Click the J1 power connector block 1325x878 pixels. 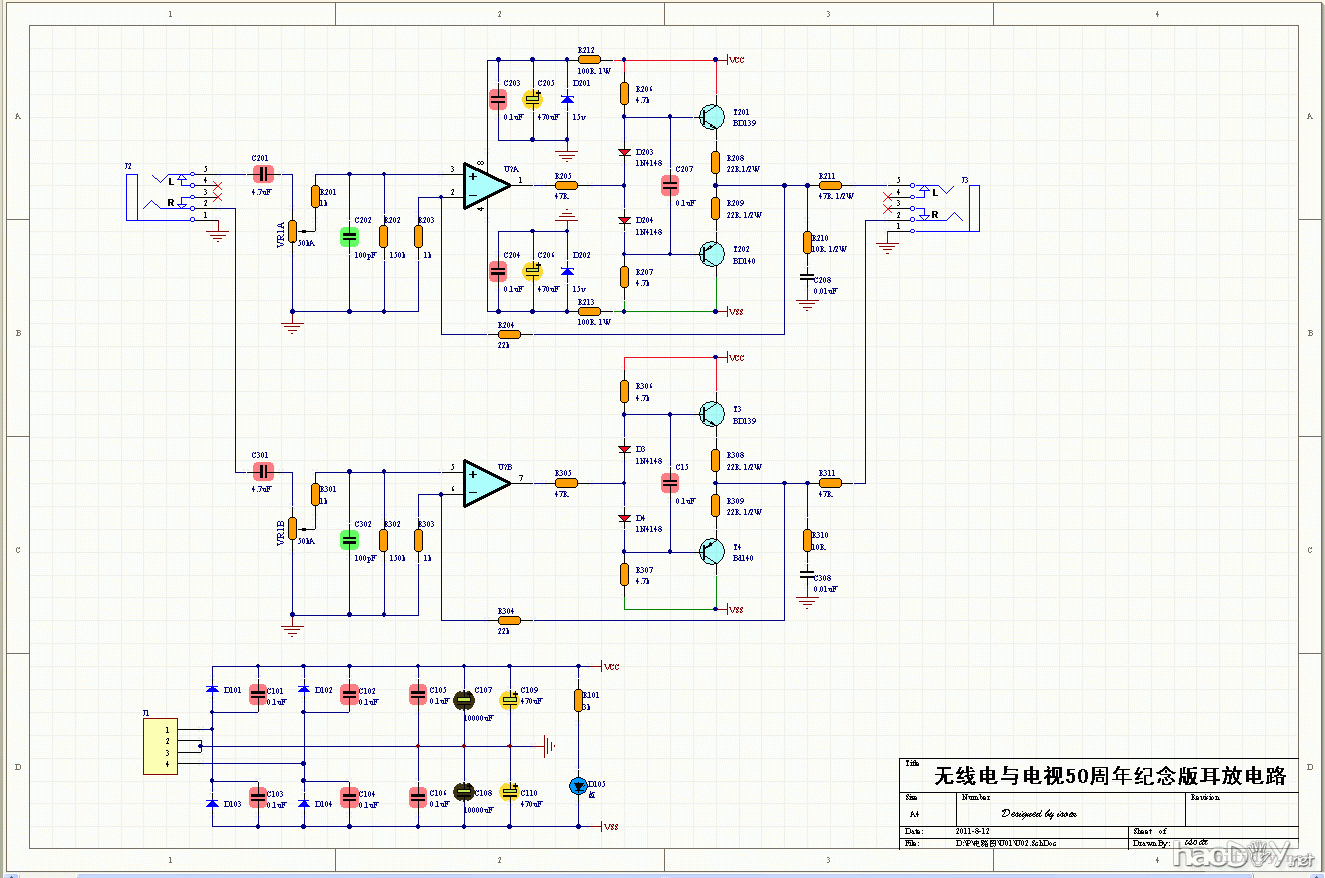click(160, 746)
